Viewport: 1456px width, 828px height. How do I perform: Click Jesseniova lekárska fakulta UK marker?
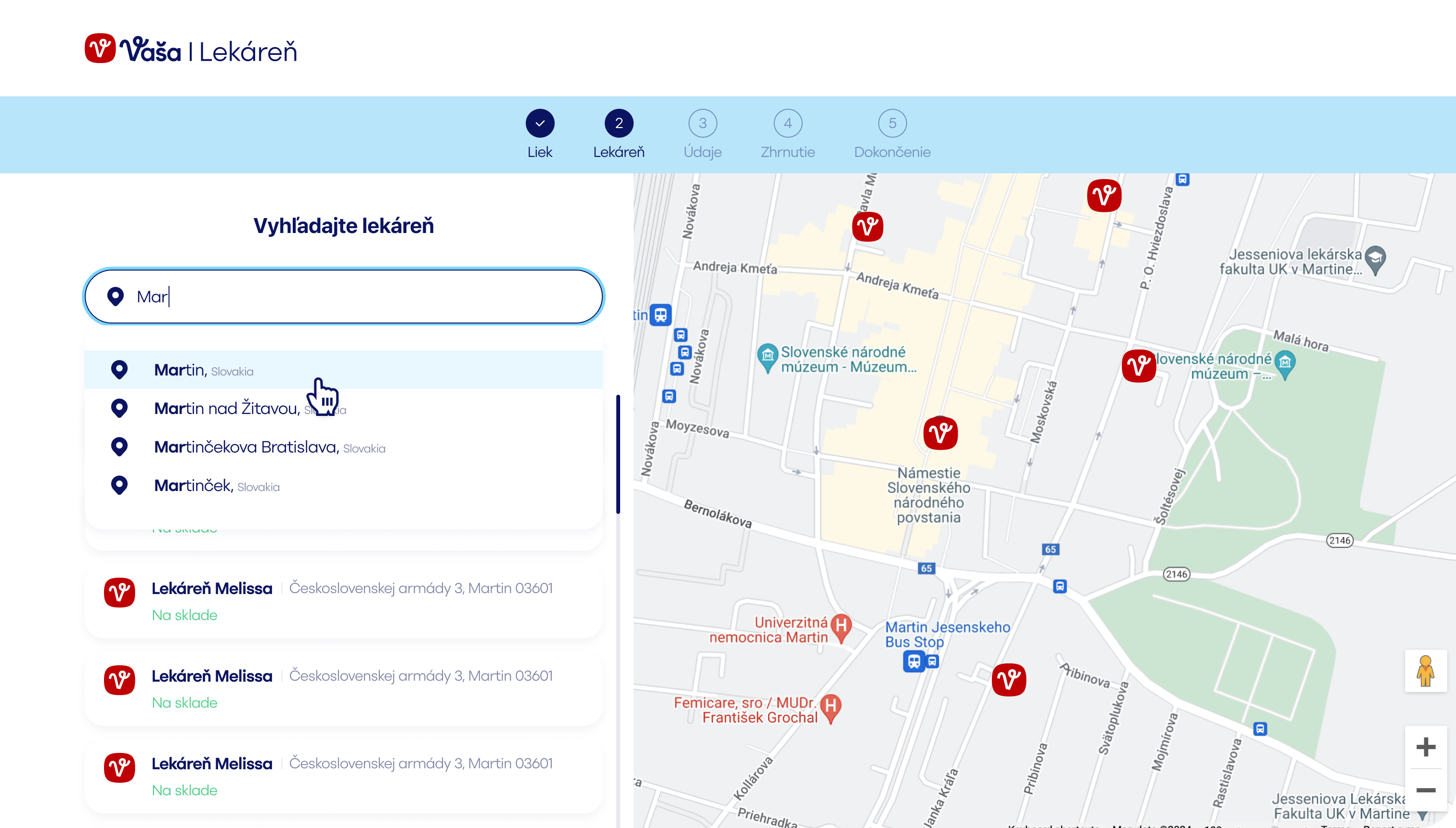tap(1375, 260)
